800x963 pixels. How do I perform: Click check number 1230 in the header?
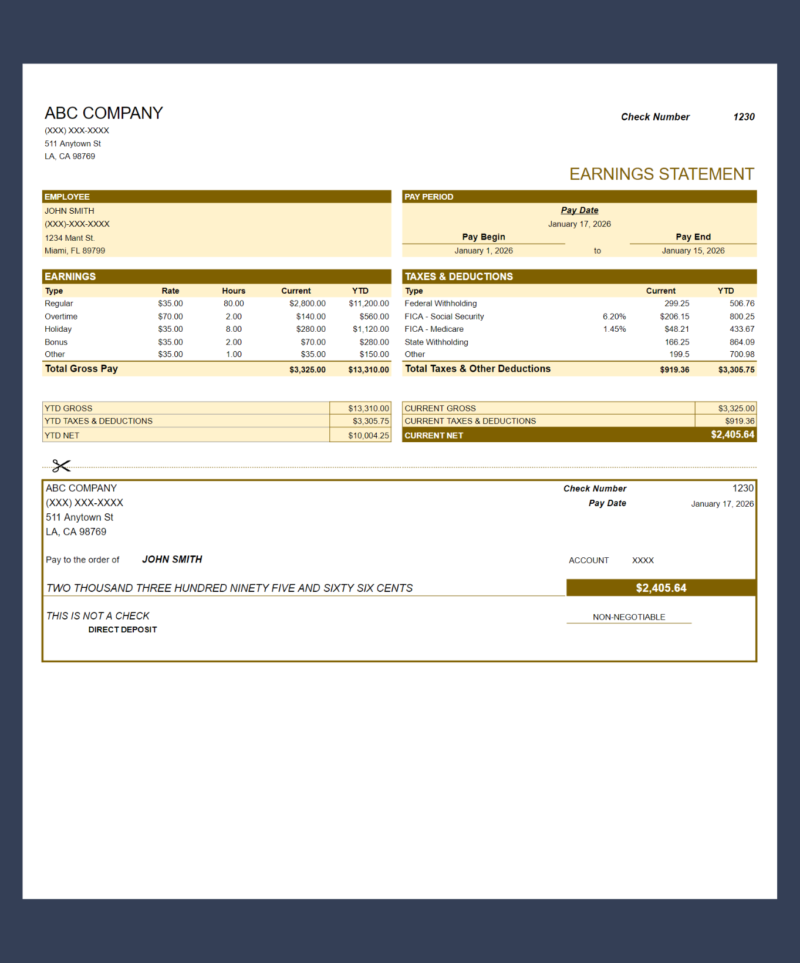point(744,117)
